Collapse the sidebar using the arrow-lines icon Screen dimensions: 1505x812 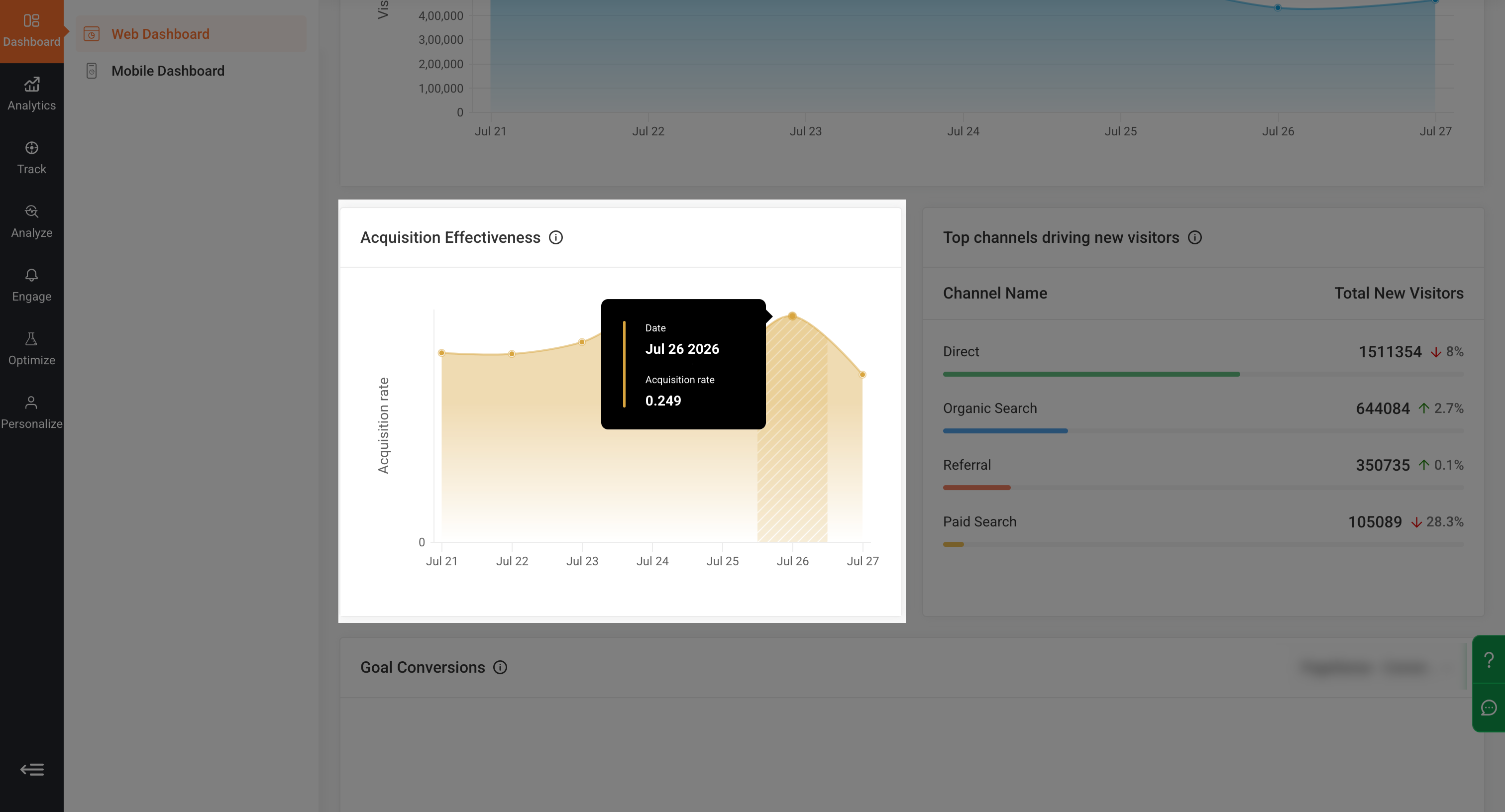point(32,769)
